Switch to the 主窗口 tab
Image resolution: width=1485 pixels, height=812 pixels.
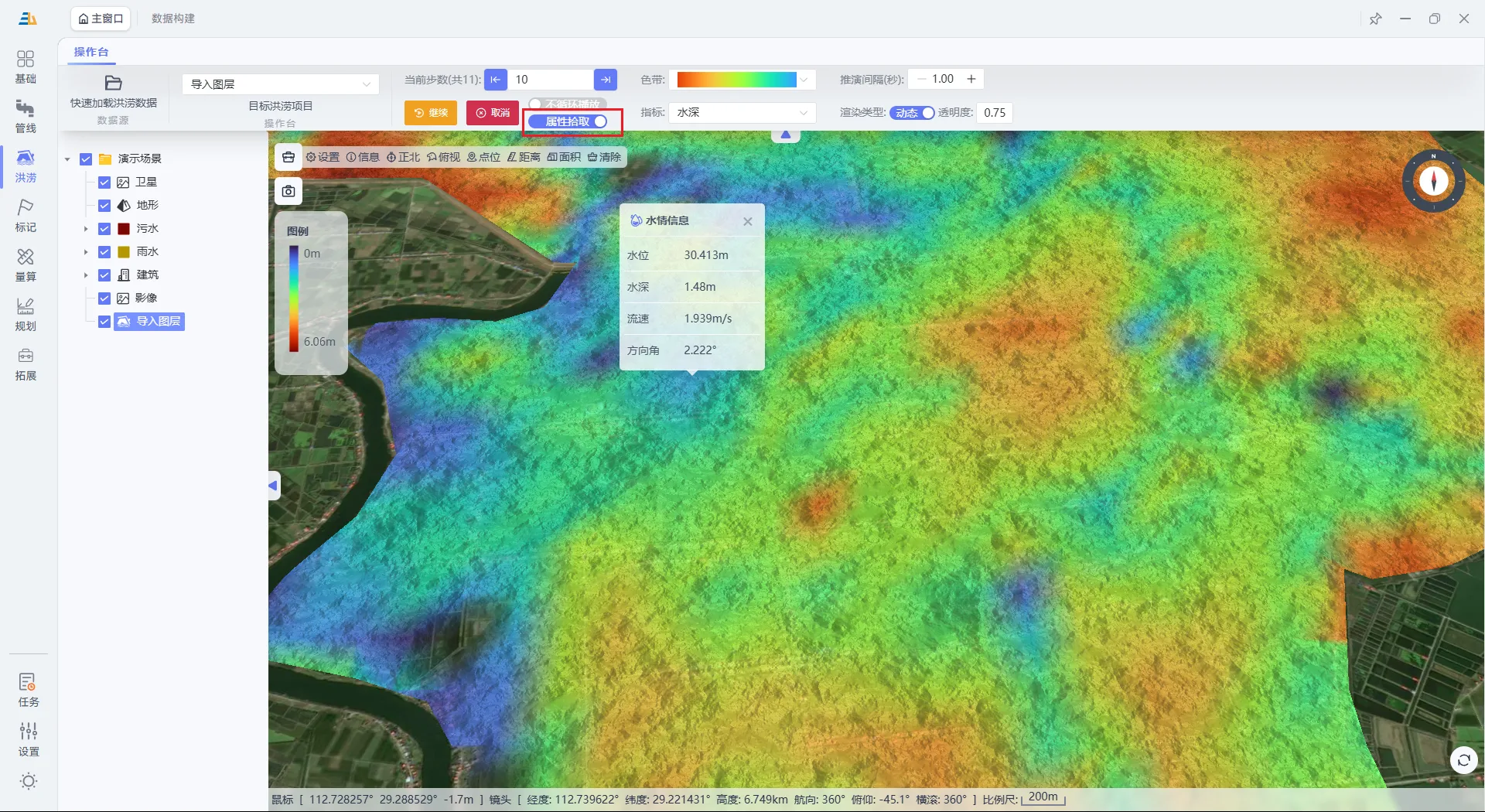[101, 19]
